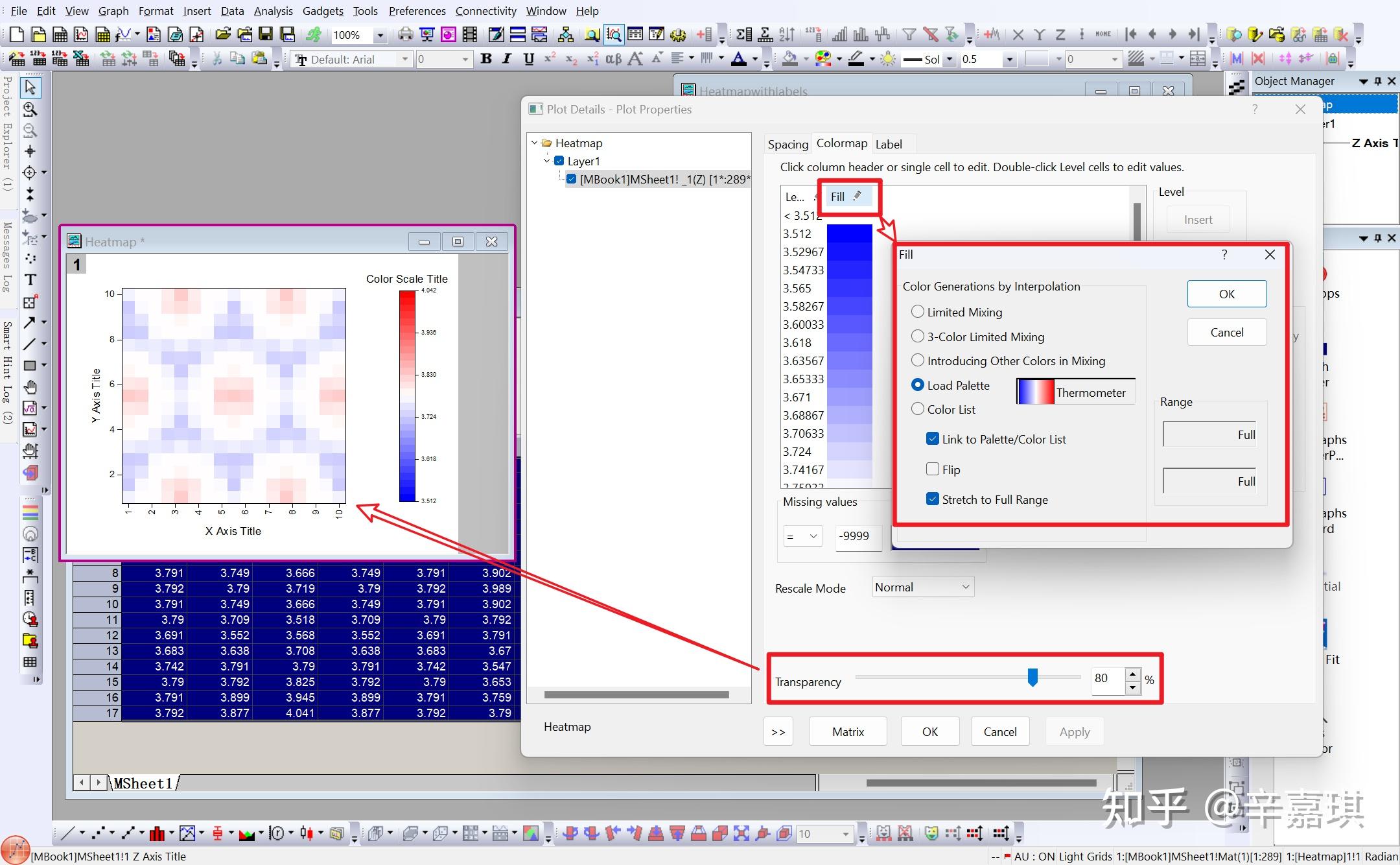Select the hand-shaped Pan tool

[x=30, y=387]
